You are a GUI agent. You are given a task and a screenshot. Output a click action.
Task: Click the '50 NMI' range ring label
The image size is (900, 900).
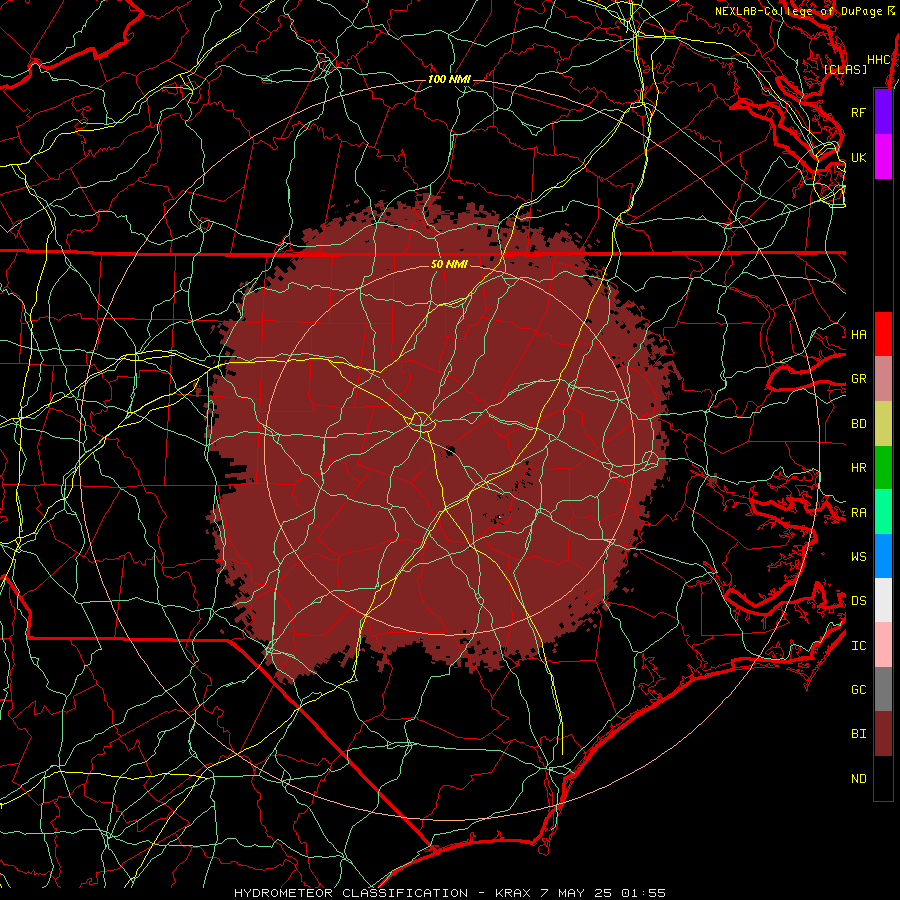click(449, 264)
